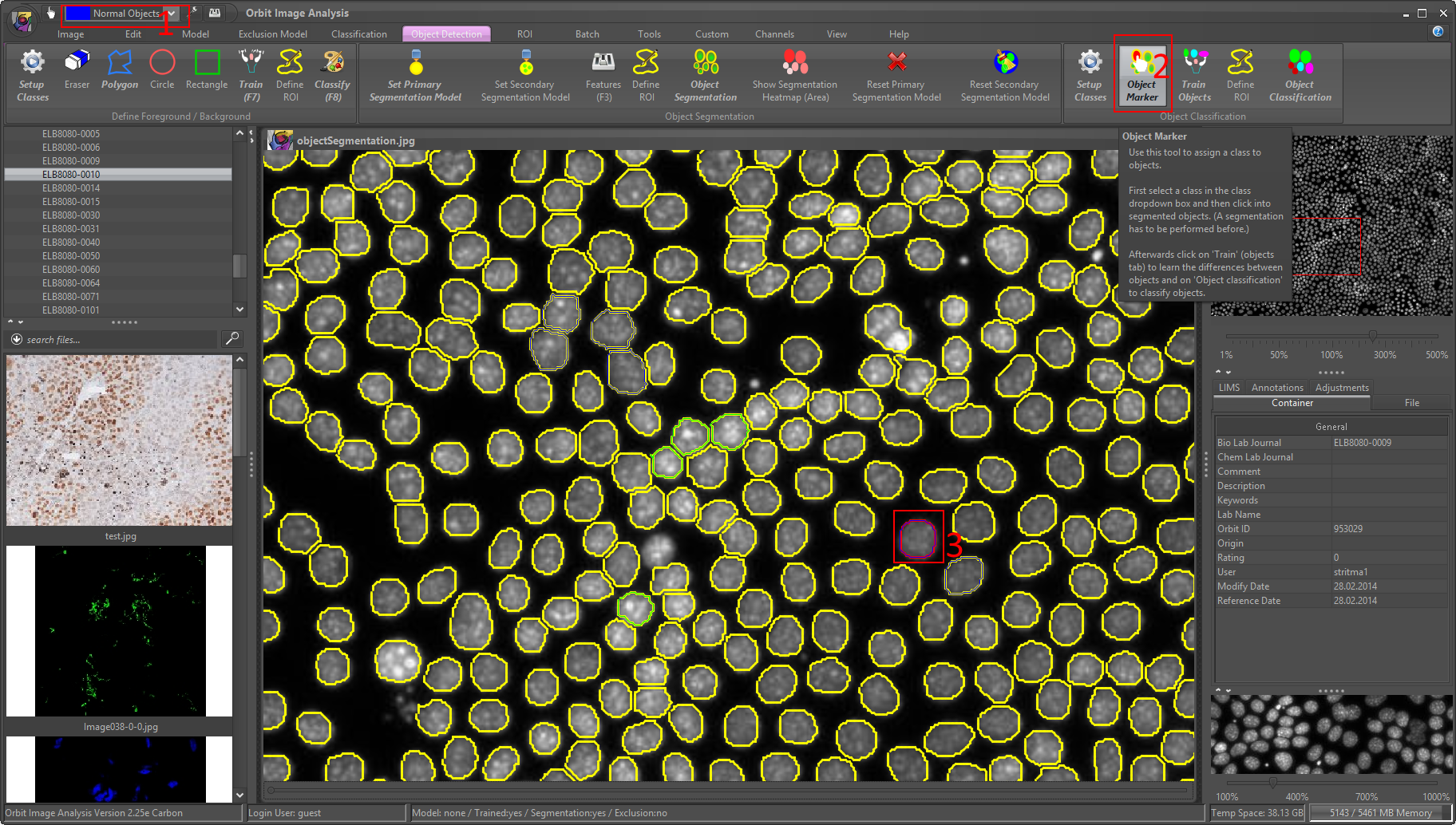Click Reset Secondary Segmentation Model
1456x825 pixels.
(1005, 77)
